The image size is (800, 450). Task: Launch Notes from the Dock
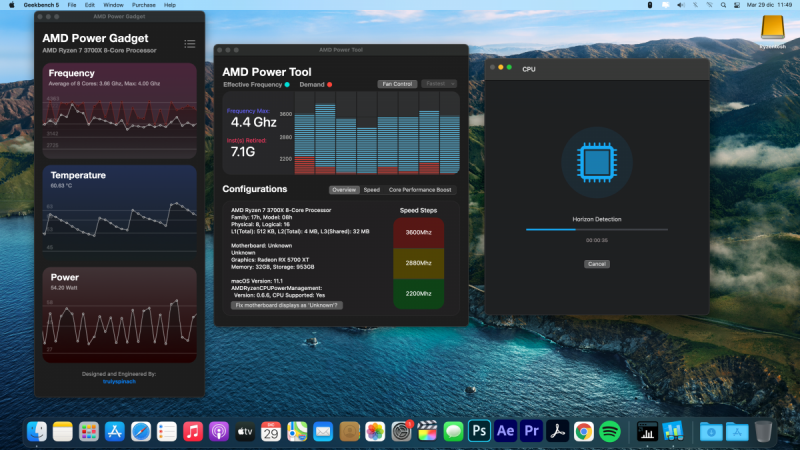[63, 432]
